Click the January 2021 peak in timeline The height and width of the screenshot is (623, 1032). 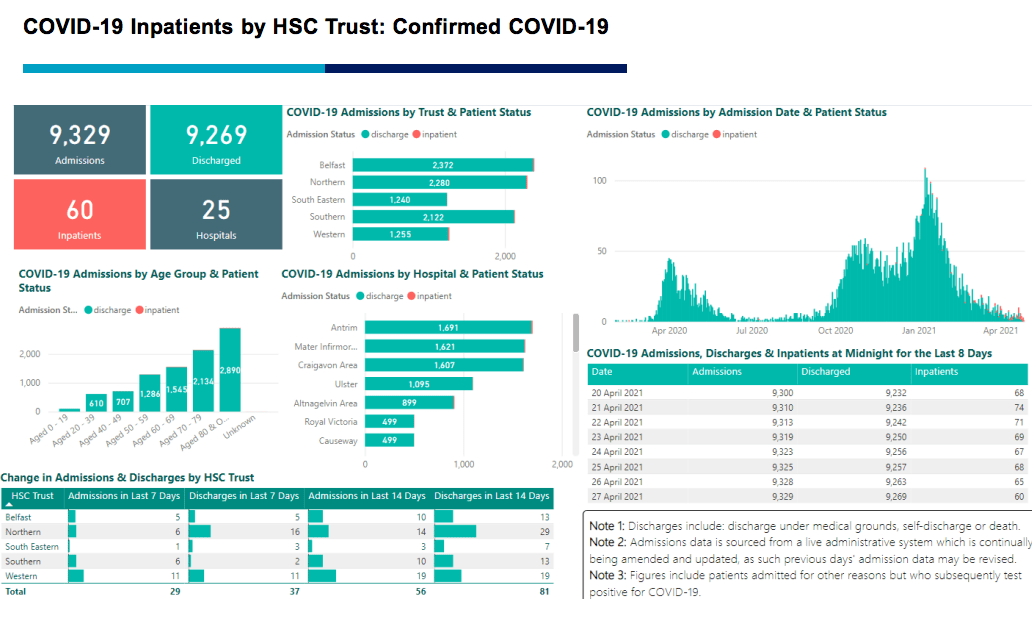coord(925,243)
